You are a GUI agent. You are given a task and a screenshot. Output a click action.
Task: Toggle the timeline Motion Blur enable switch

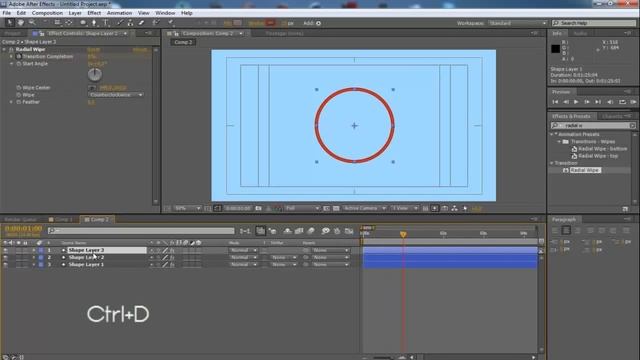coord(311,231)
